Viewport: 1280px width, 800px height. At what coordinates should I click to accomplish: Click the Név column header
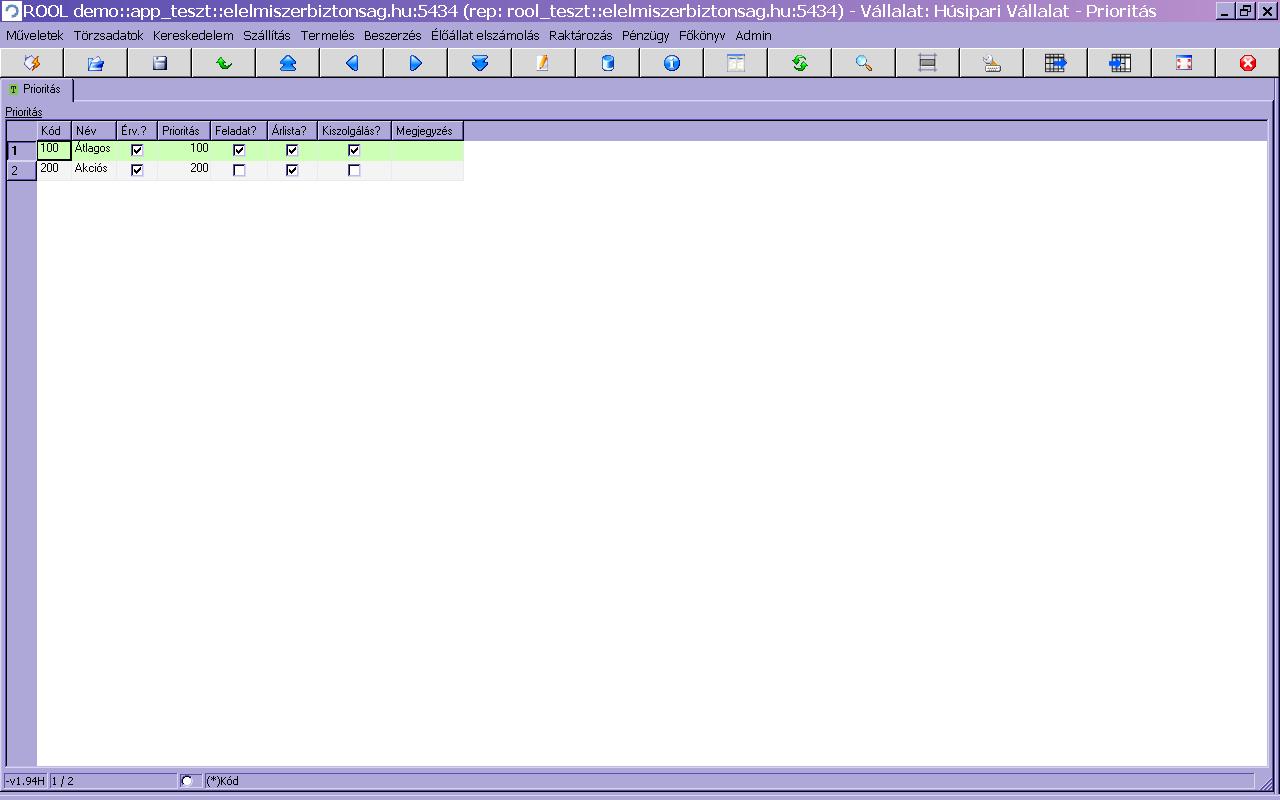tap(94, 131)
